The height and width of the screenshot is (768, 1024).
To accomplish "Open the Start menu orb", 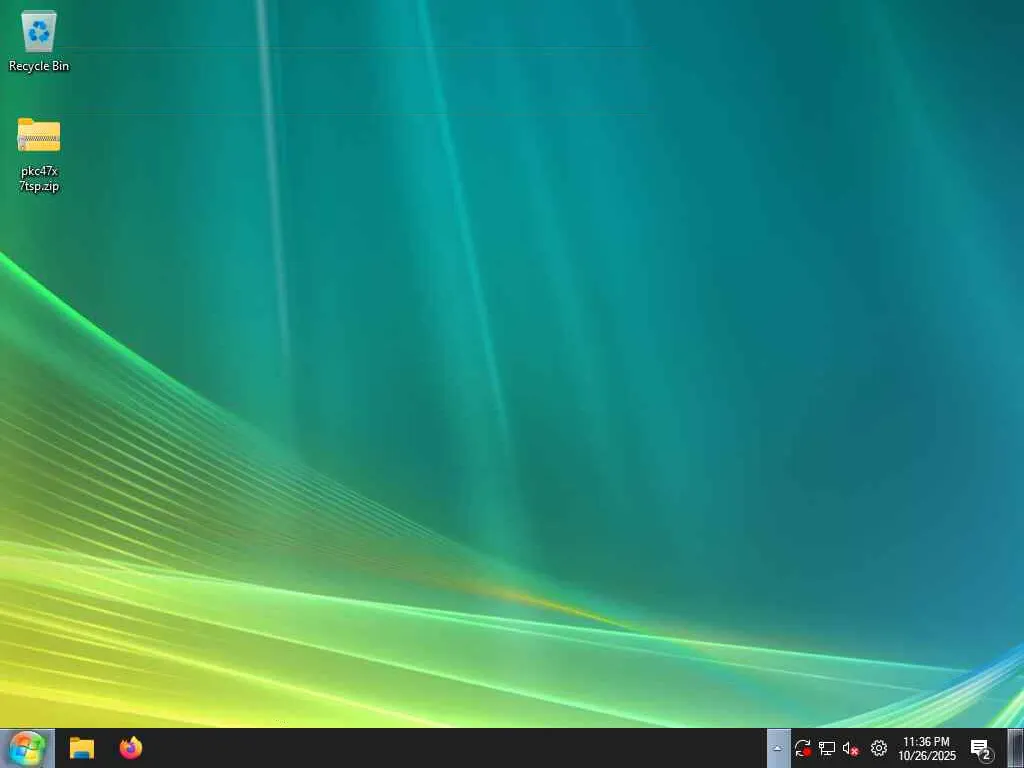I will (27, 748).
